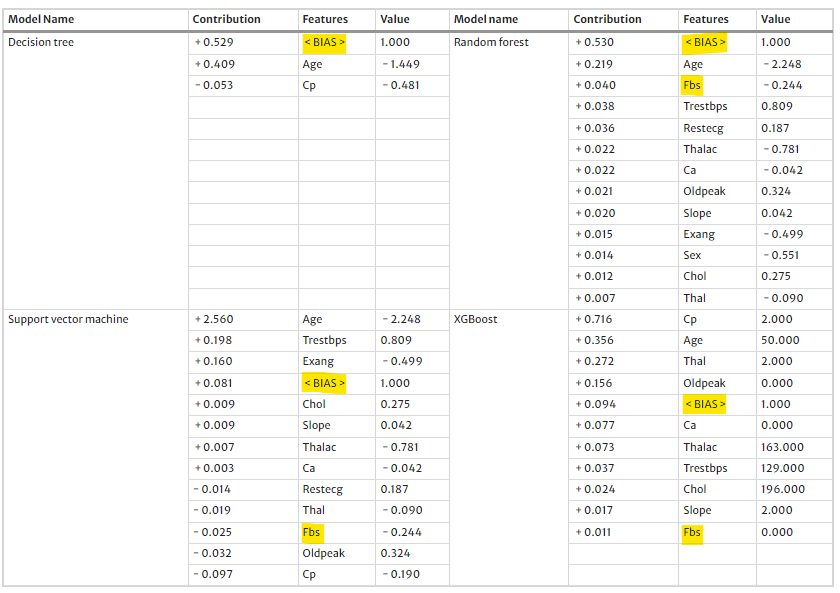Click highlighted < BIAS > in Support vector machine rows

pyautogui.click(x=325, y=383)
